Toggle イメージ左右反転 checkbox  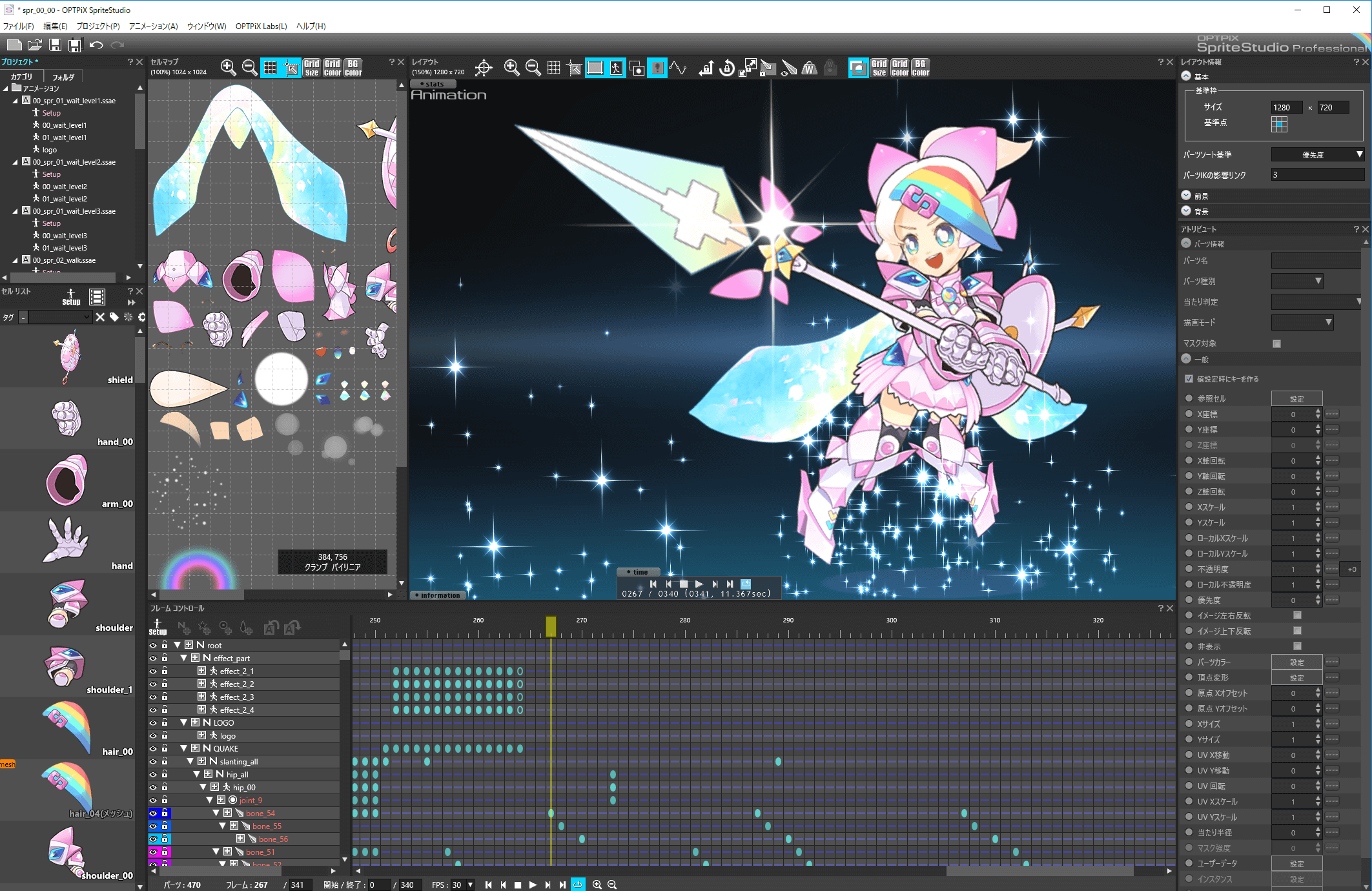click(x=1297, y=615)
